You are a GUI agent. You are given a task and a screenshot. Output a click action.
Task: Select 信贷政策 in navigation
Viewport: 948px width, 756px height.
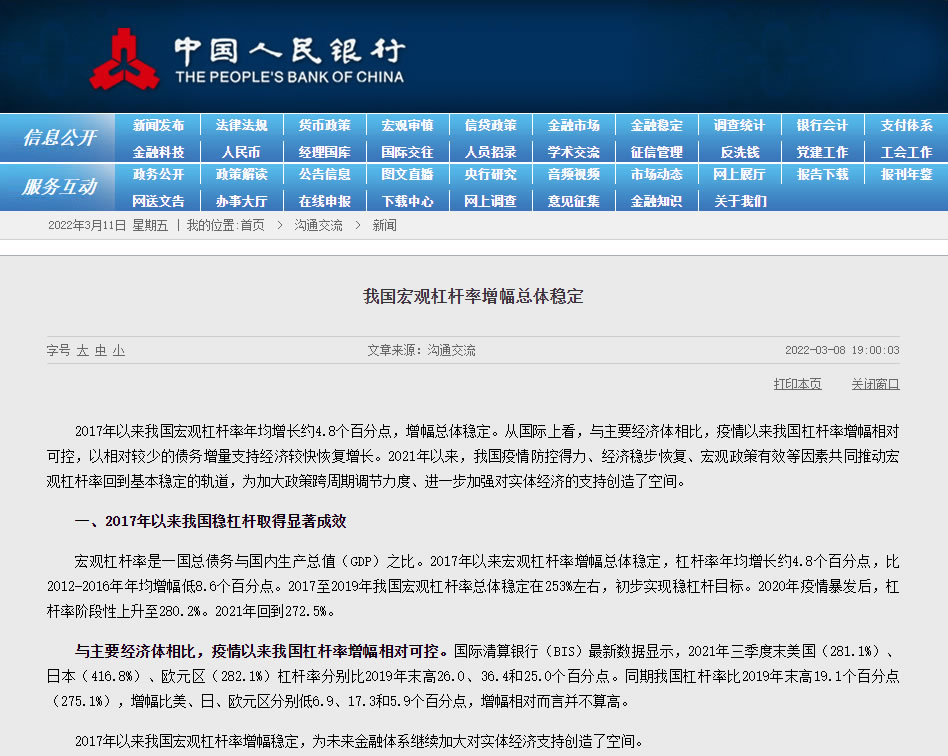(x=490, y=126)
